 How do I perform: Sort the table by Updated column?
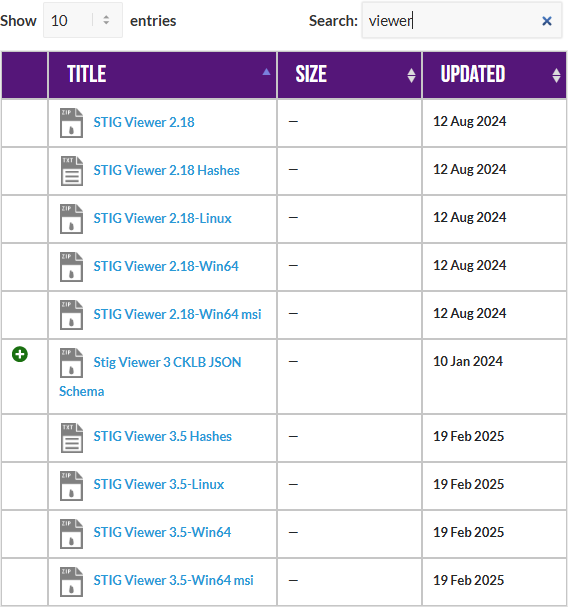(494, 75)
